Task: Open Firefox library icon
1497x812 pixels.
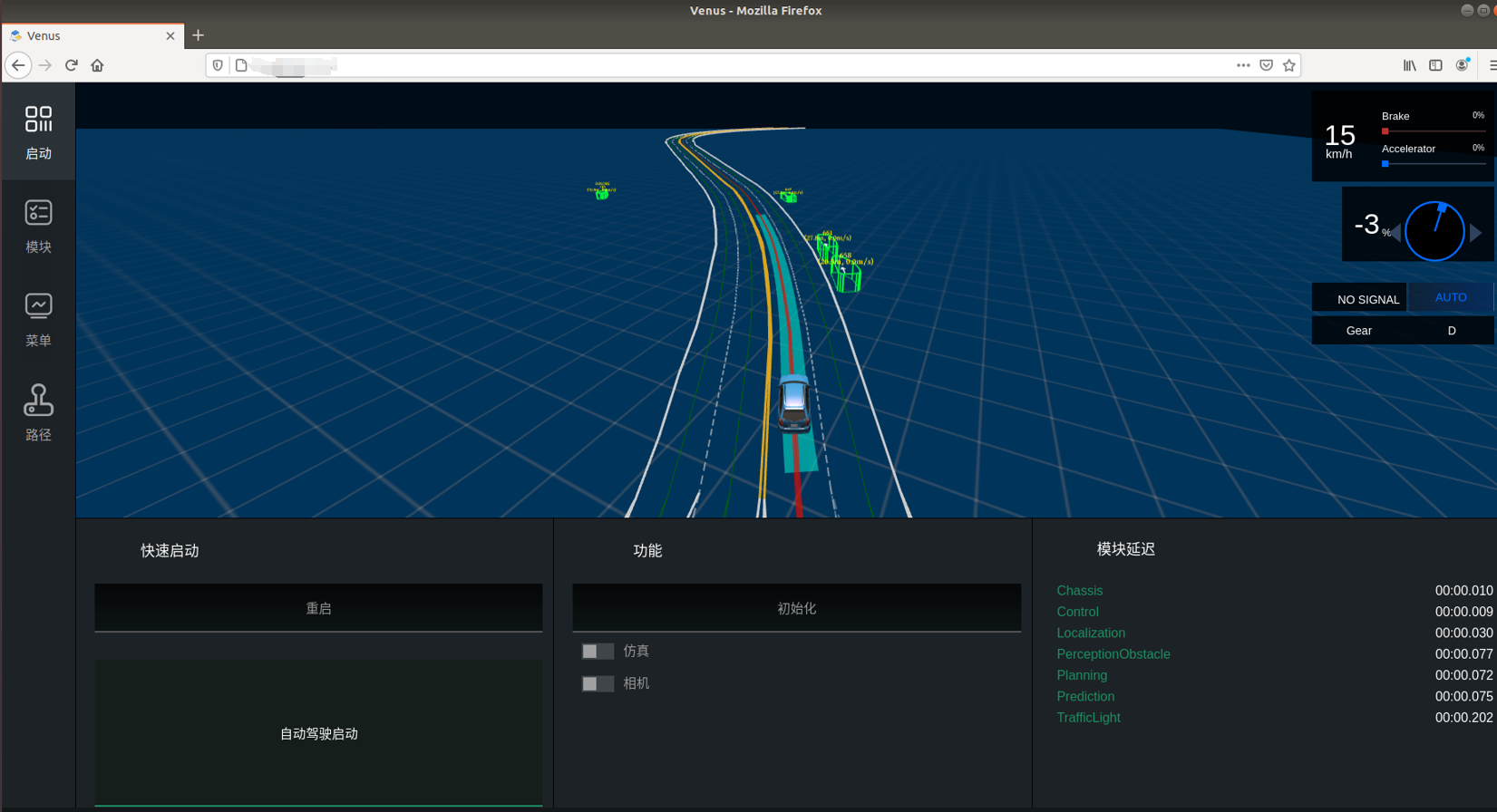Action: [1409, 65]
